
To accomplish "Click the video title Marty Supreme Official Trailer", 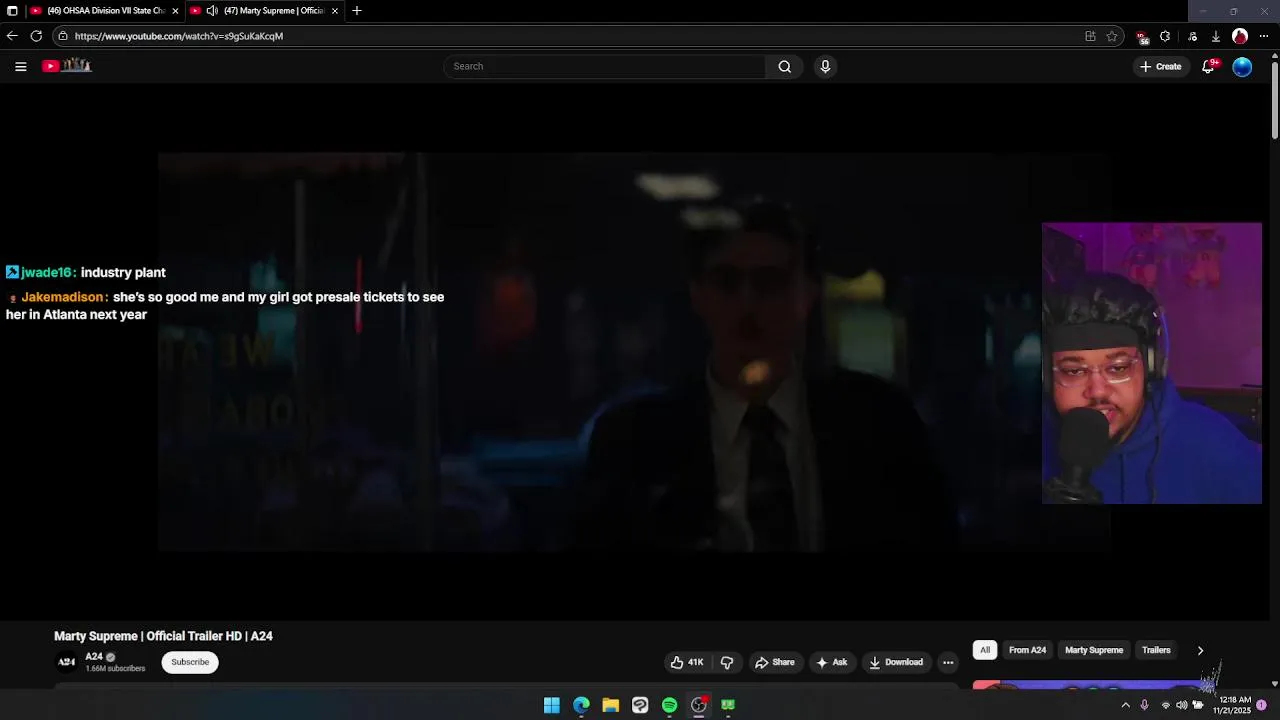I will (x=163, y=636).
